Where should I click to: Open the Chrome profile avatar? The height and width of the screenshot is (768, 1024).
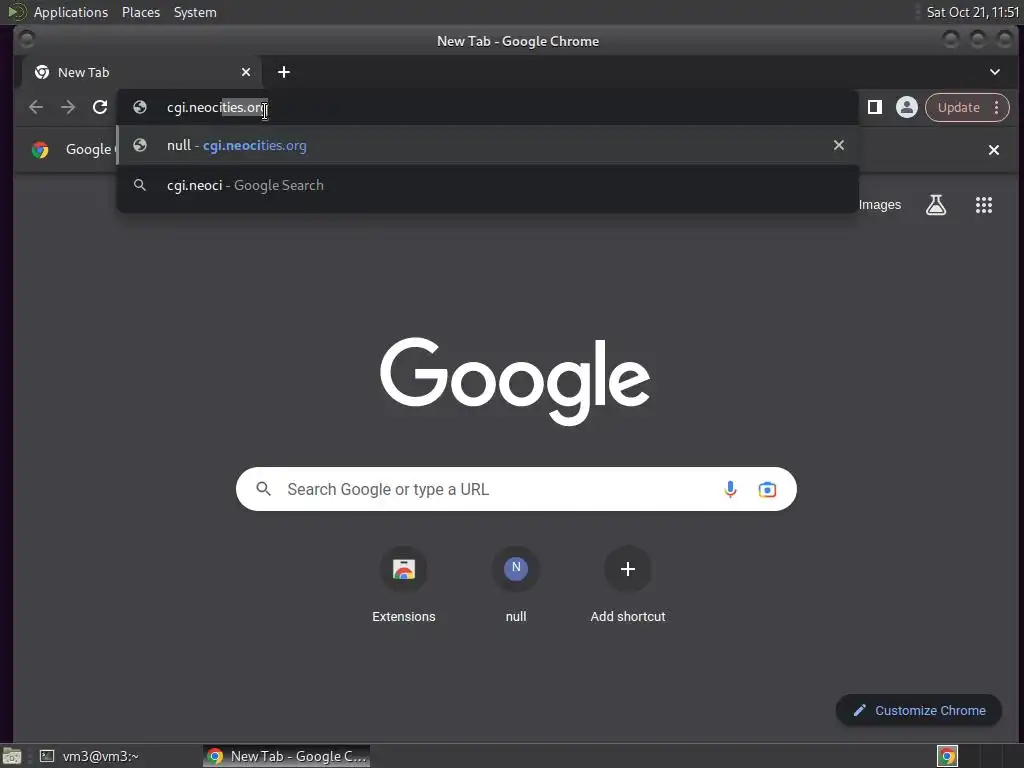(x=906, y=107)
